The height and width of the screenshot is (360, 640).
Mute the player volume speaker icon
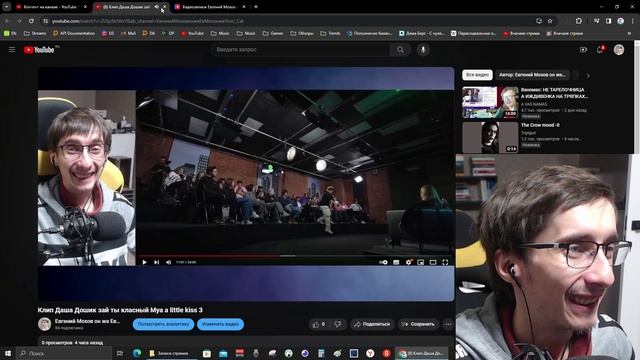point(169,262)
